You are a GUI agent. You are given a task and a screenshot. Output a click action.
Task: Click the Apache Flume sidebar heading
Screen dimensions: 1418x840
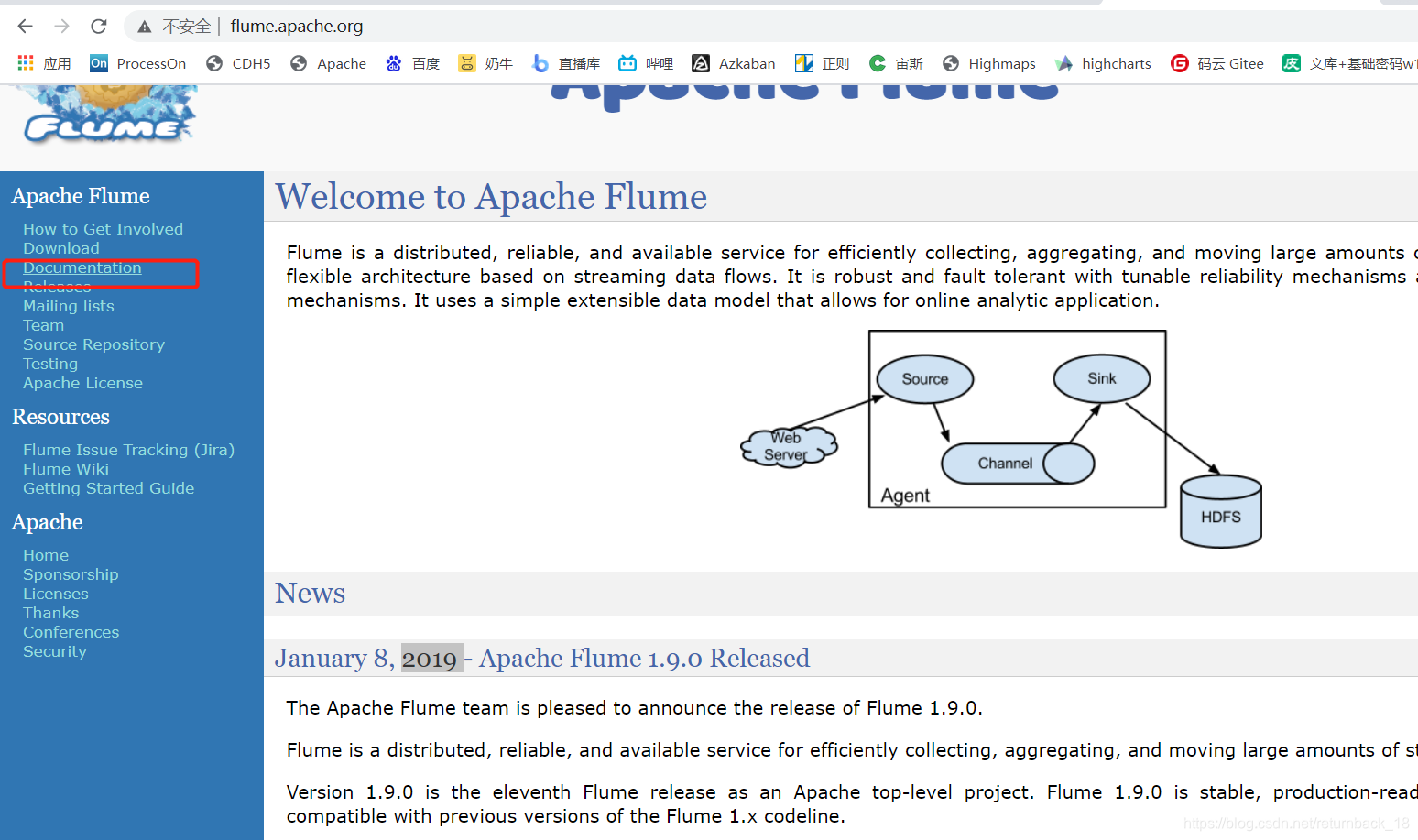[81, 196]
